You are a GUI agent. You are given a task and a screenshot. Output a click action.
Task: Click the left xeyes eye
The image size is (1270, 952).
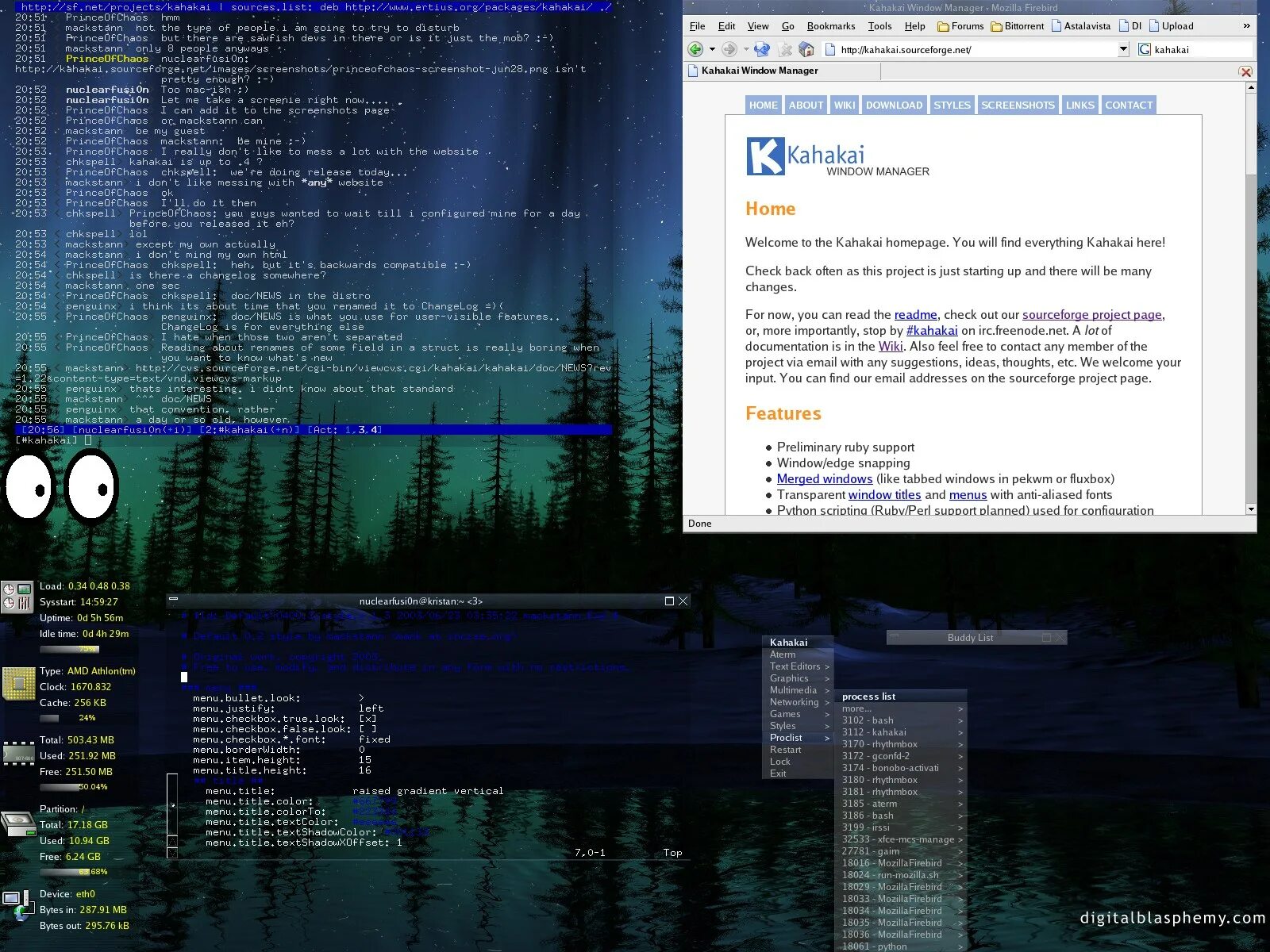29,486
